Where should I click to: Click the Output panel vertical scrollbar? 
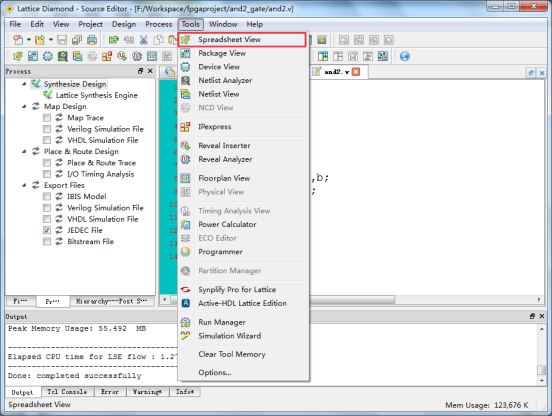point(542,355)
